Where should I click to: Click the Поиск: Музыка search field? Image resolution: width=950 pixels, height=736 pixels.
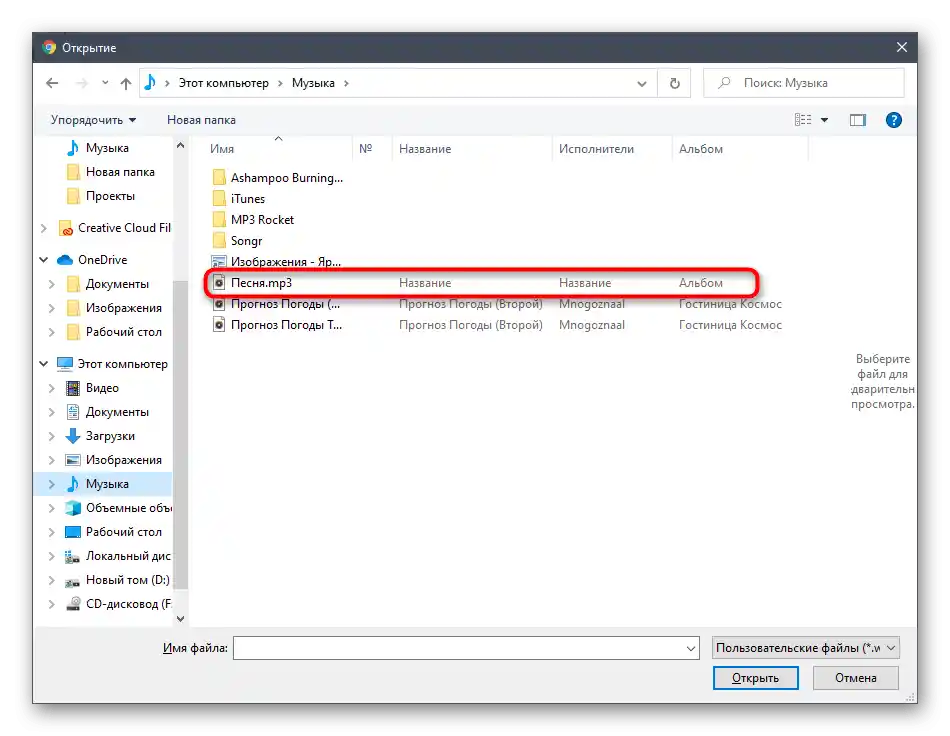[804, 83]
